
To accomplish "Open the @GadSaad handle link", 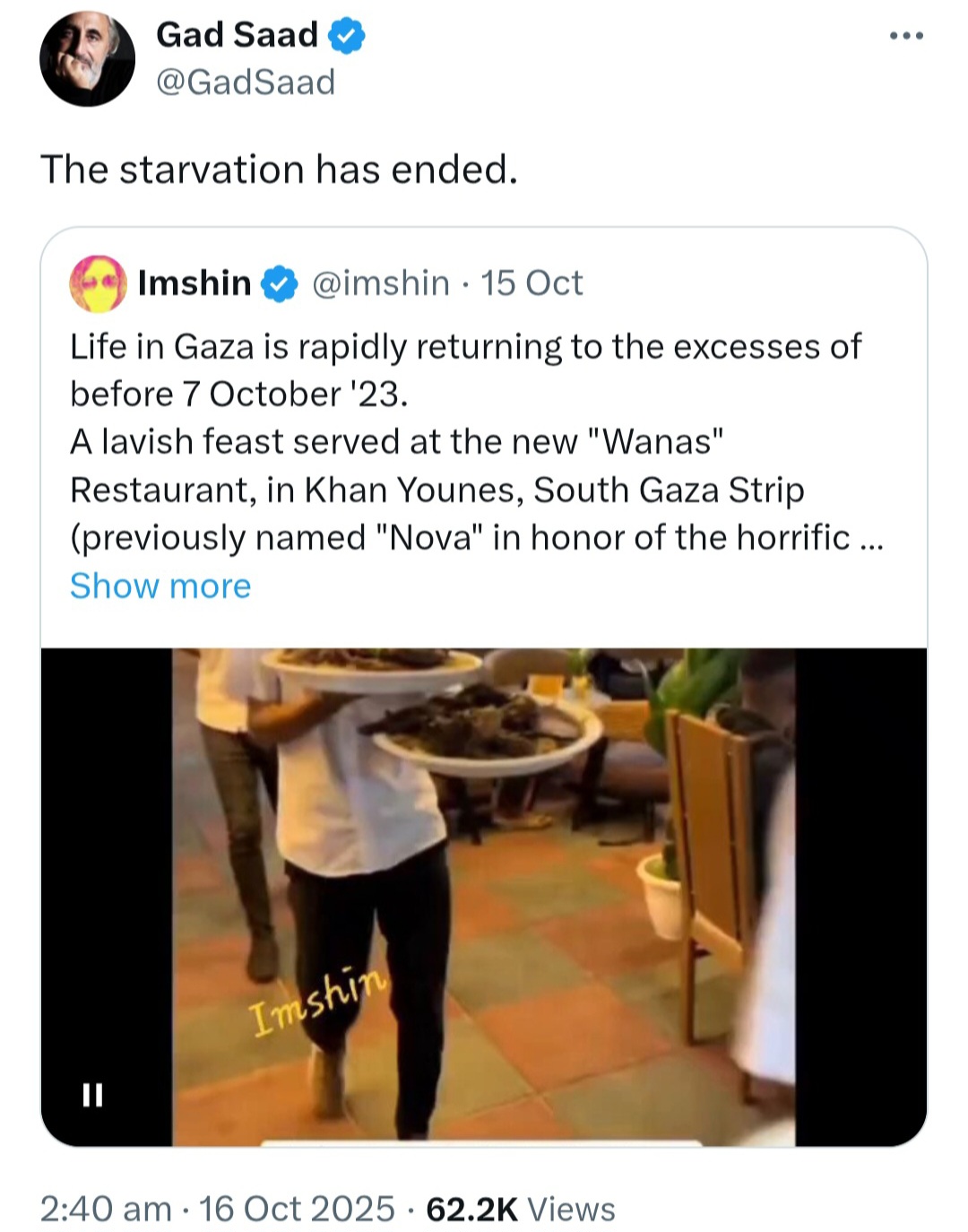I will (246, 82).
